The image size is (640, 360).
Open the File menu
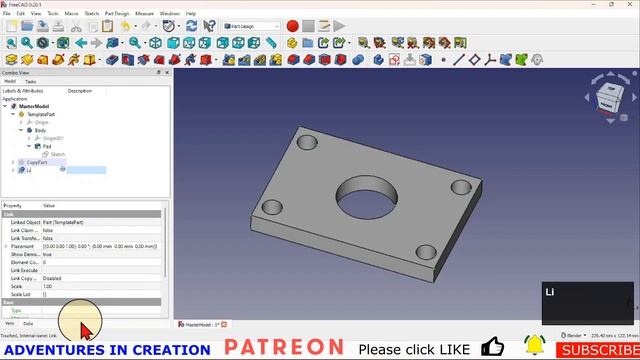(7, 13)
